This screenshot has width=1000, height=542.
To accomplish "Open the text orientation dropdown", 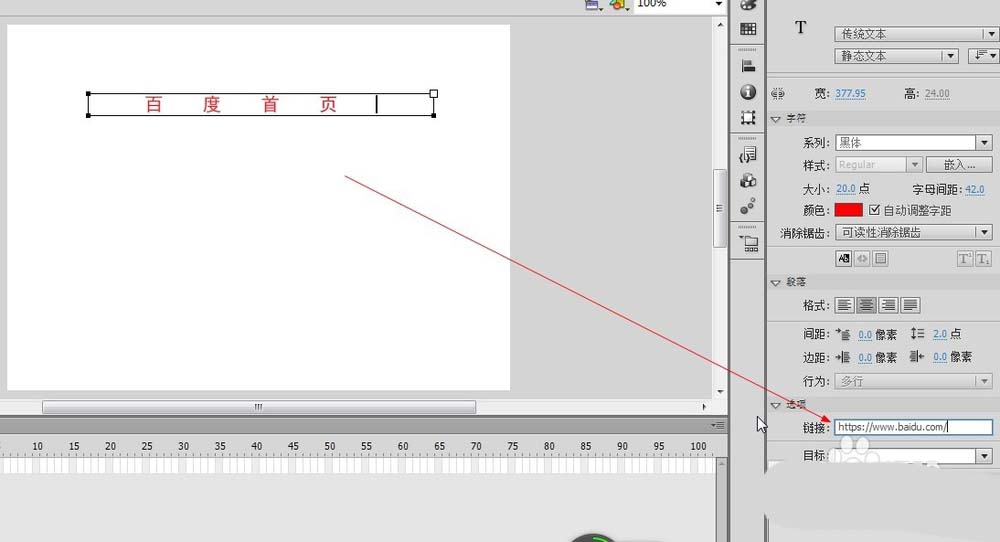I will [x=983, y=56].
